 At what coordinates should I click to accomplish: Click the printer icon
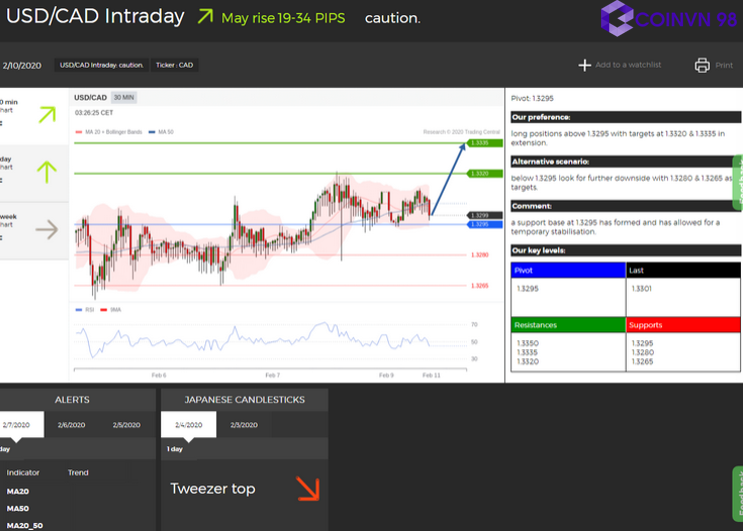pos(702,65)
